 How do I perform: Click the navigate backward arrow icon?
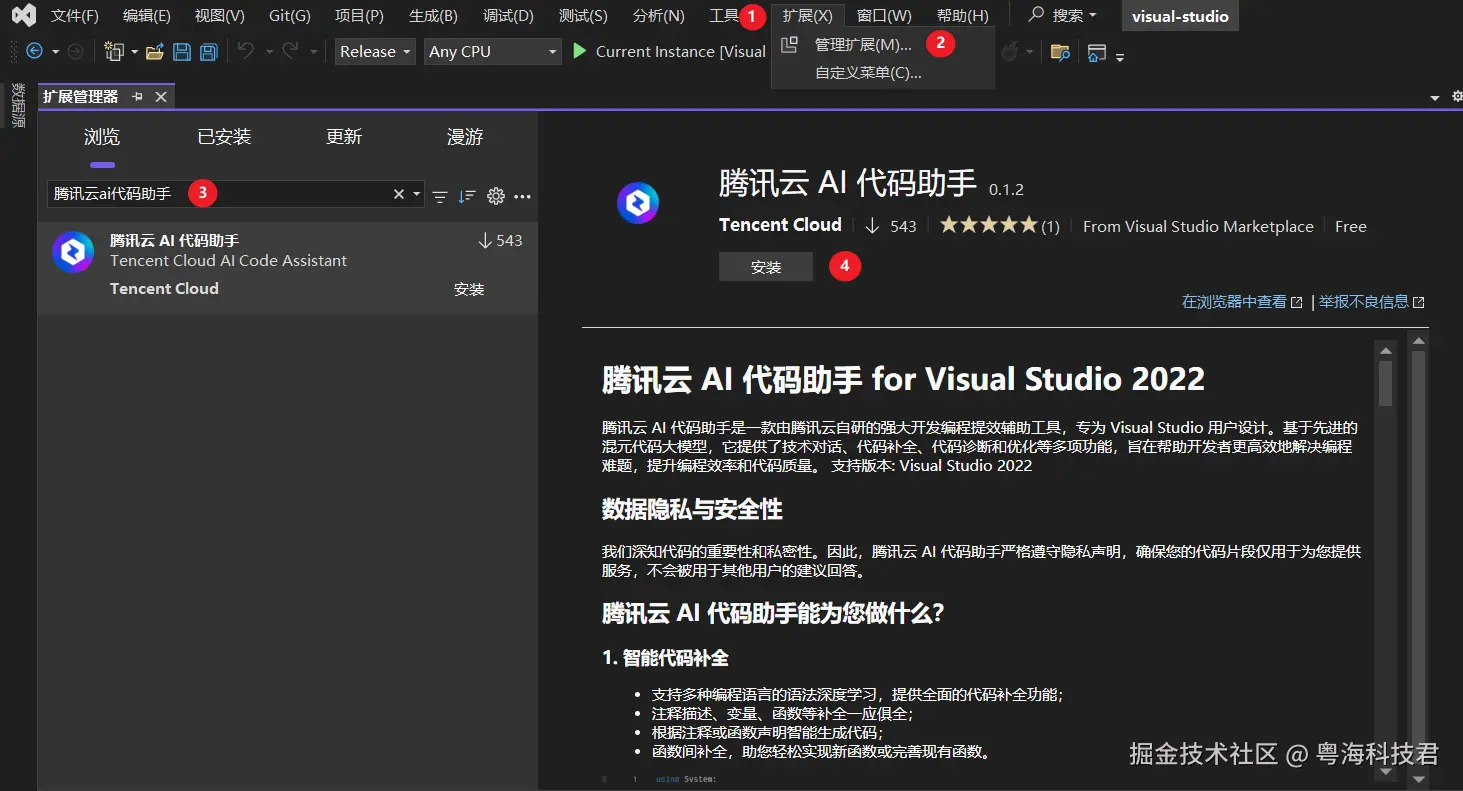point(34,51)
